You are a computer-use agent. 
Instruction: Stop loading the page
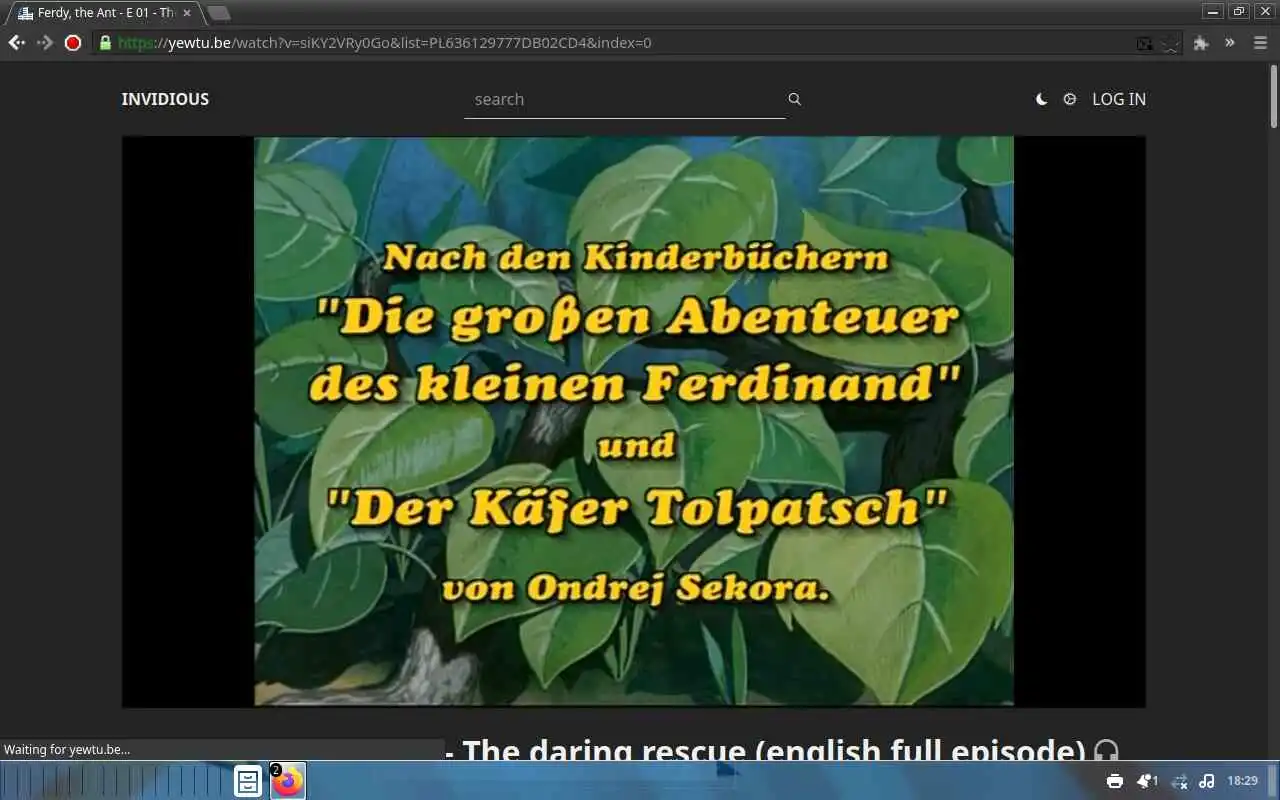click(72, 43)
